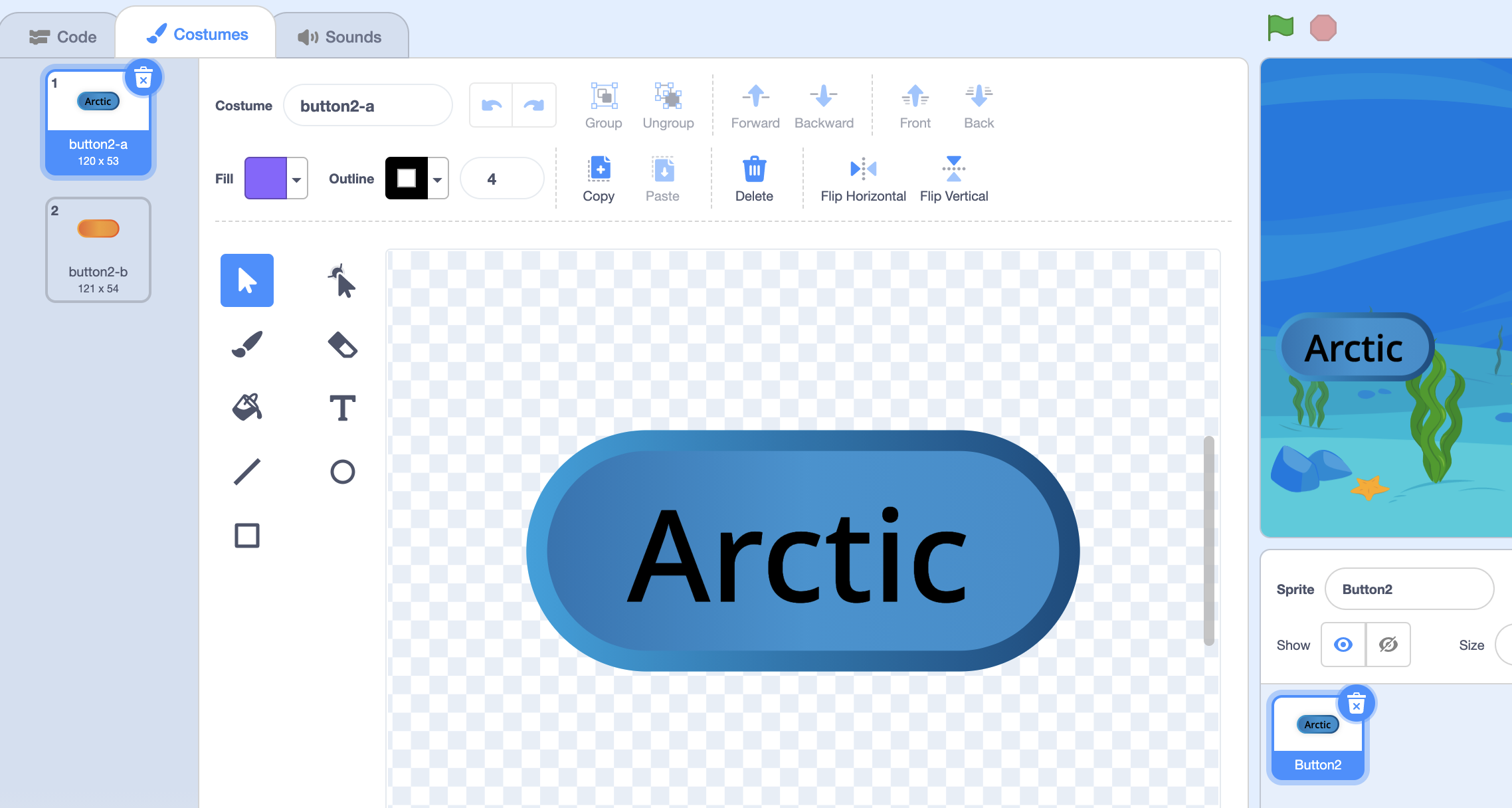Show the sprite with the eye button

click(1343, 645)
